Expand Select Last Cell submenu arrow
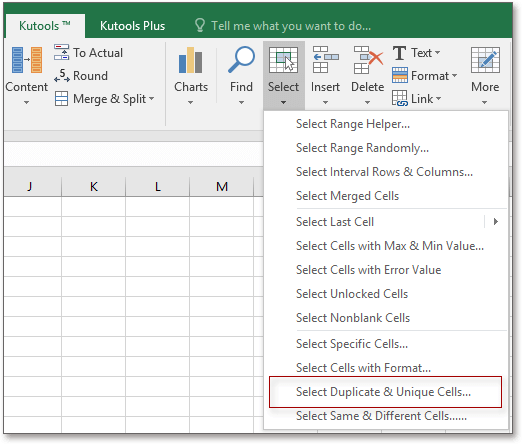The height and width of the screenshot is (444, 522). (x=496, y=222)
